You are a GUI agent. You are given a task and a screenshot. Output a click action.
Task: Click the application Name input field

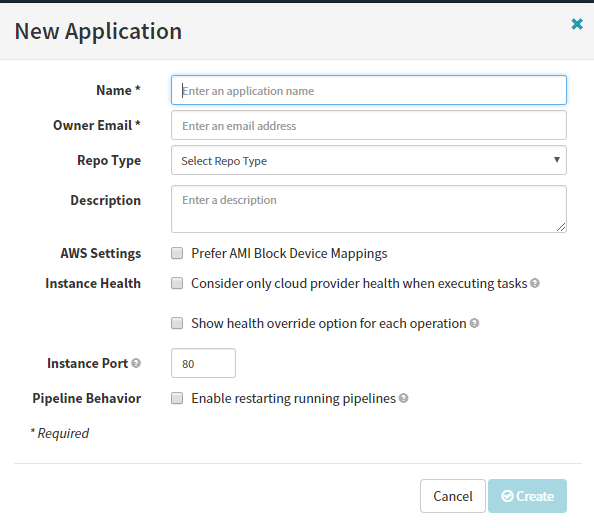[x=369, y=90]
